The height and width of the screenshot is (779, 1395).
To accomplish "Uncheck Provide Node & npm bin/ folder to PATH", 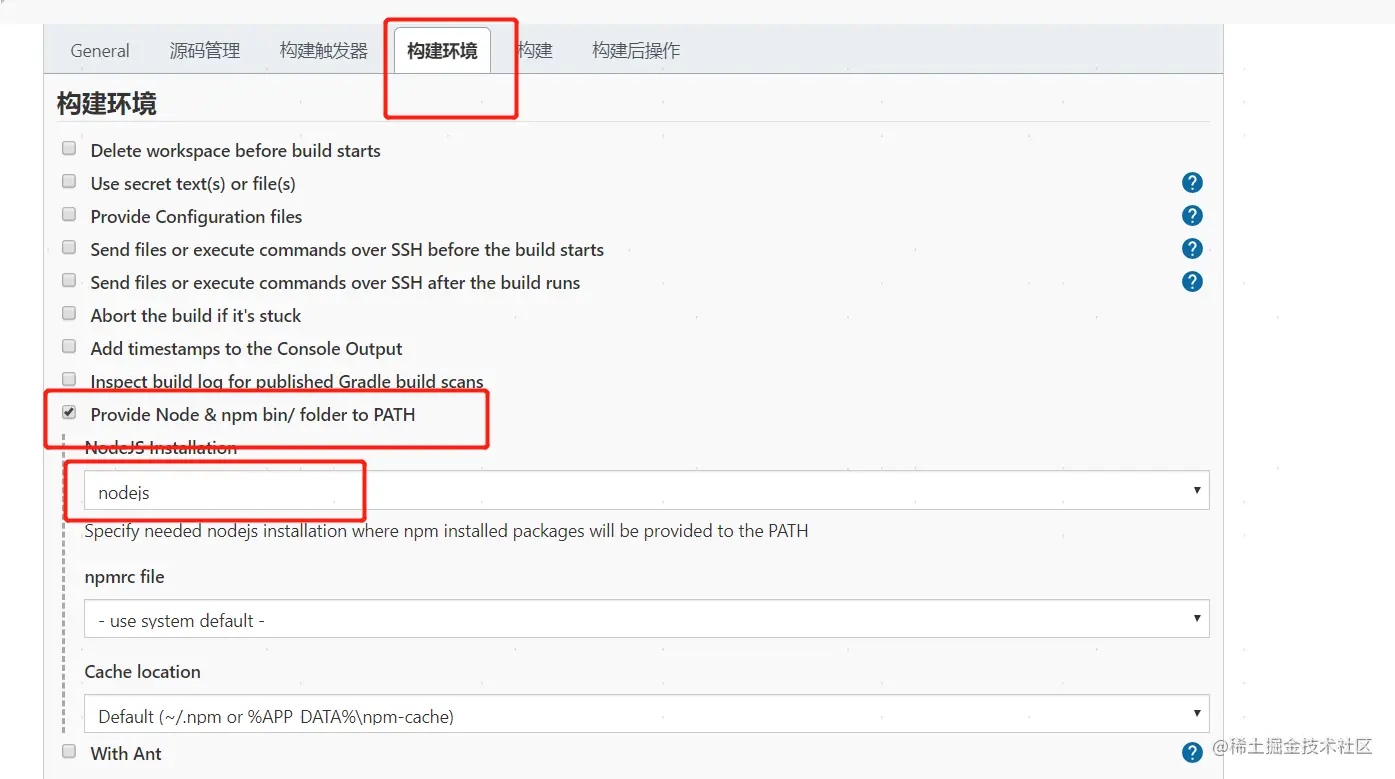I will (x=69, y=413).
